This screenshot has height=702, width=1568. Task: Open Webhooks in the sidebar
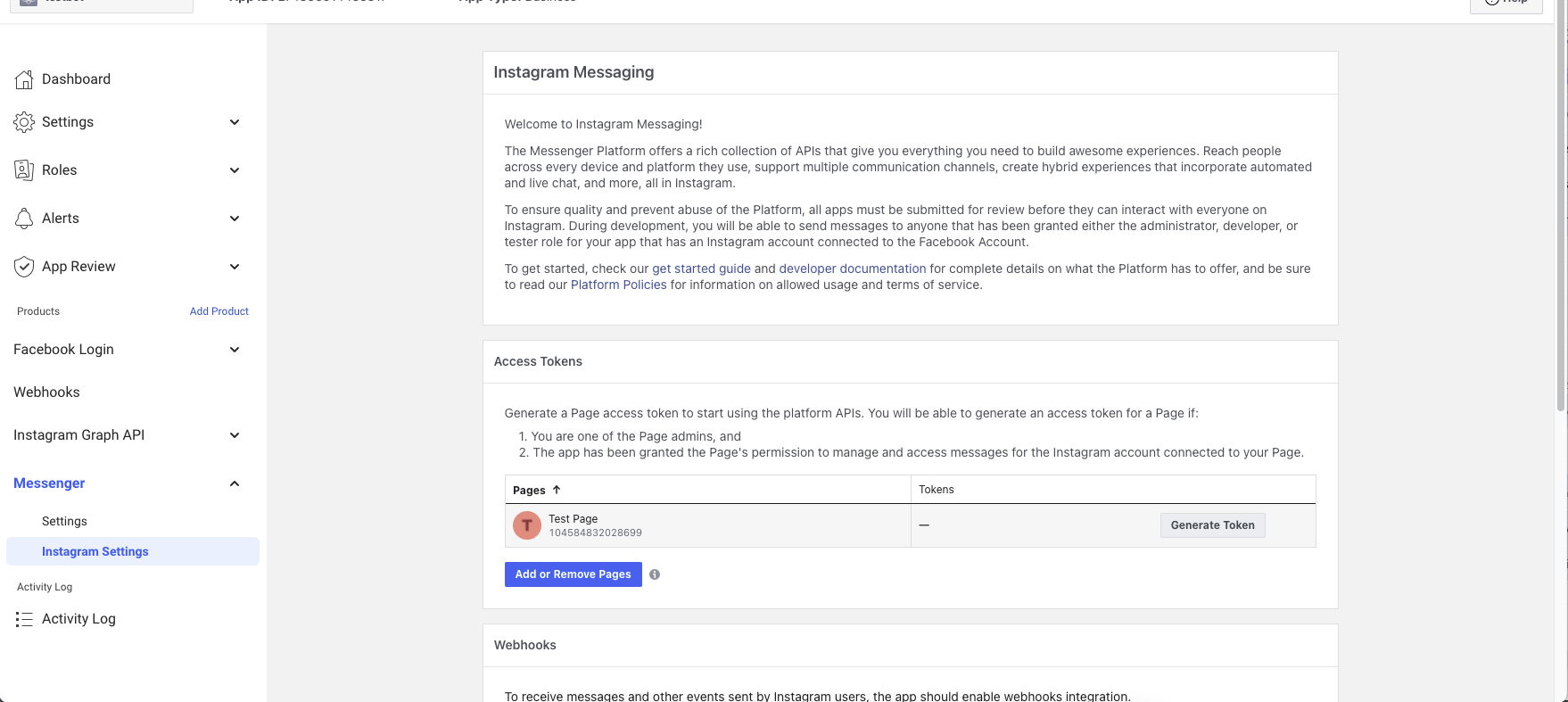point(46,392)
